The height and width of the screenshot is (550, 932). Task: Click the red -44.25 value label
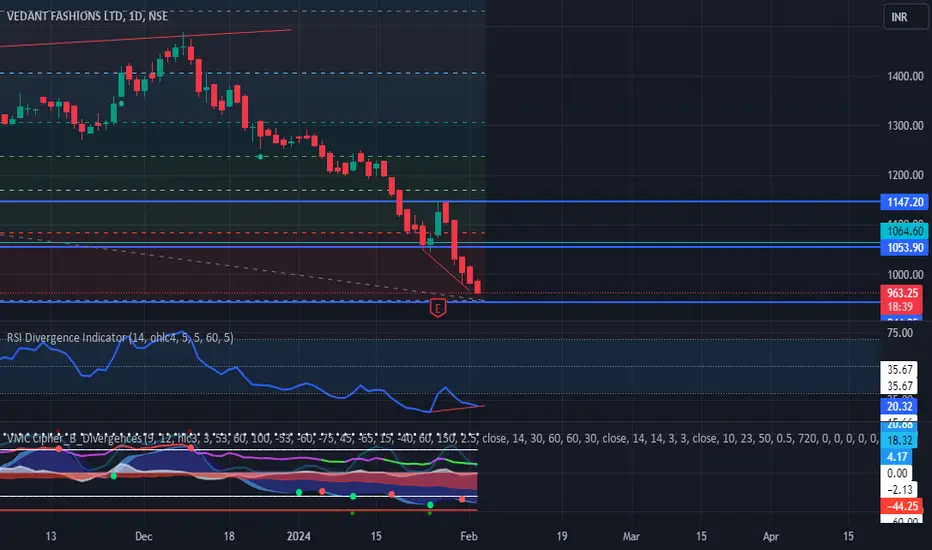pos(901,506)
